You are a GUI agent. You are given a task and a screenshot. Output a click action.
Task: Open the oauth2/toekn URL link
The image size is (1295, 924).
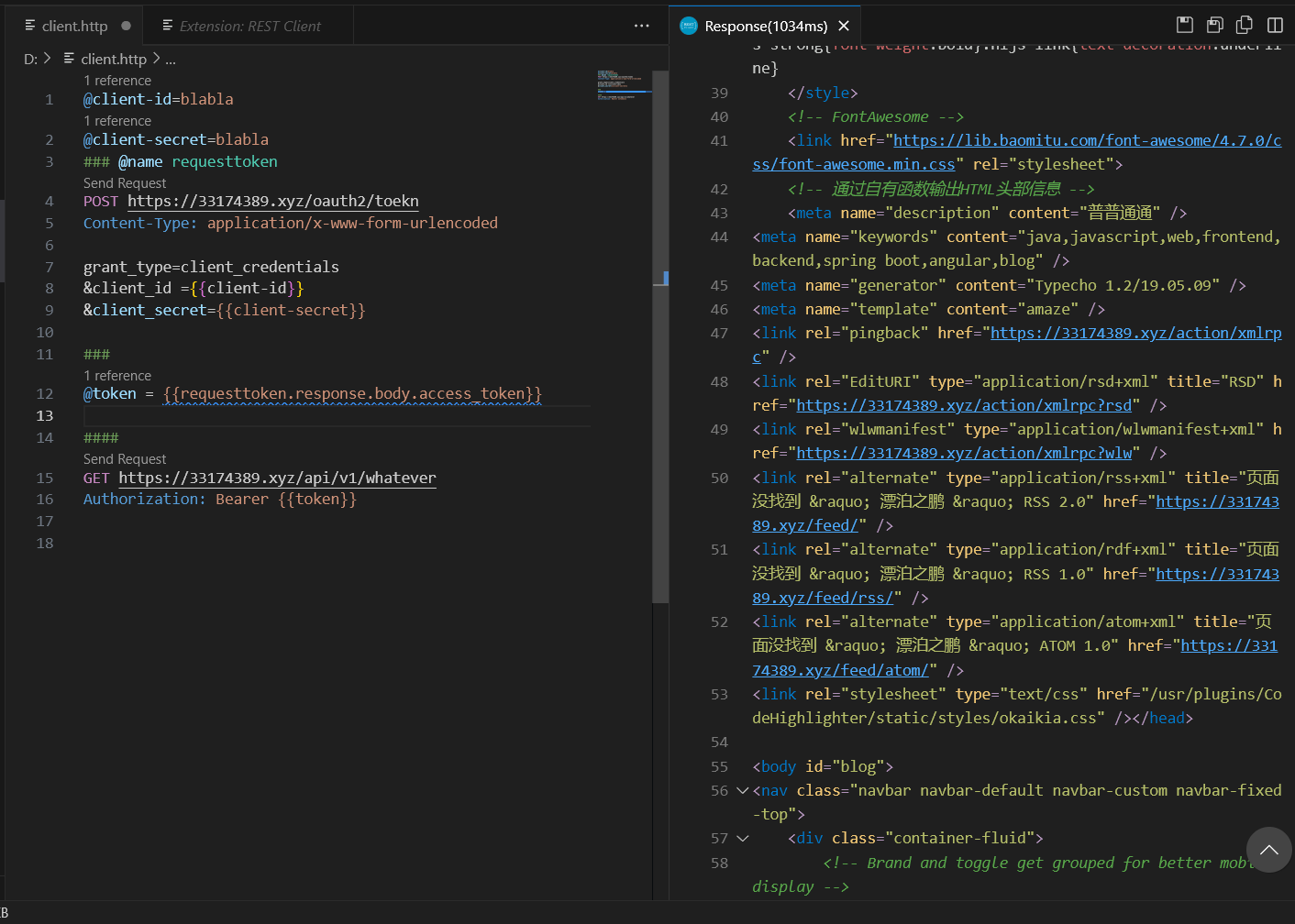(273, 201)
